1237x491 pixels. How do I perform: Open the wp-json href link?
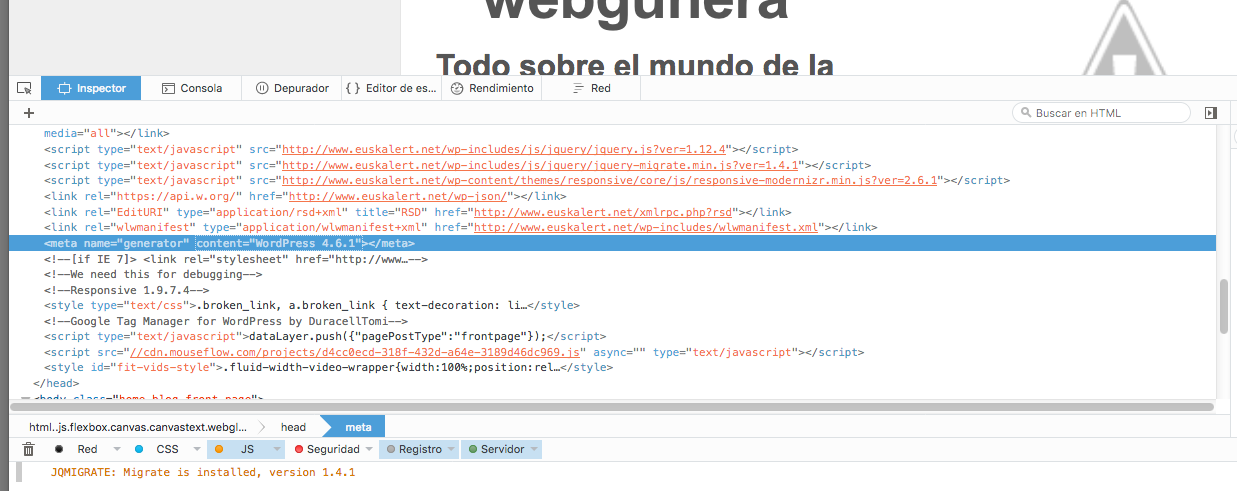click(399, 196)
